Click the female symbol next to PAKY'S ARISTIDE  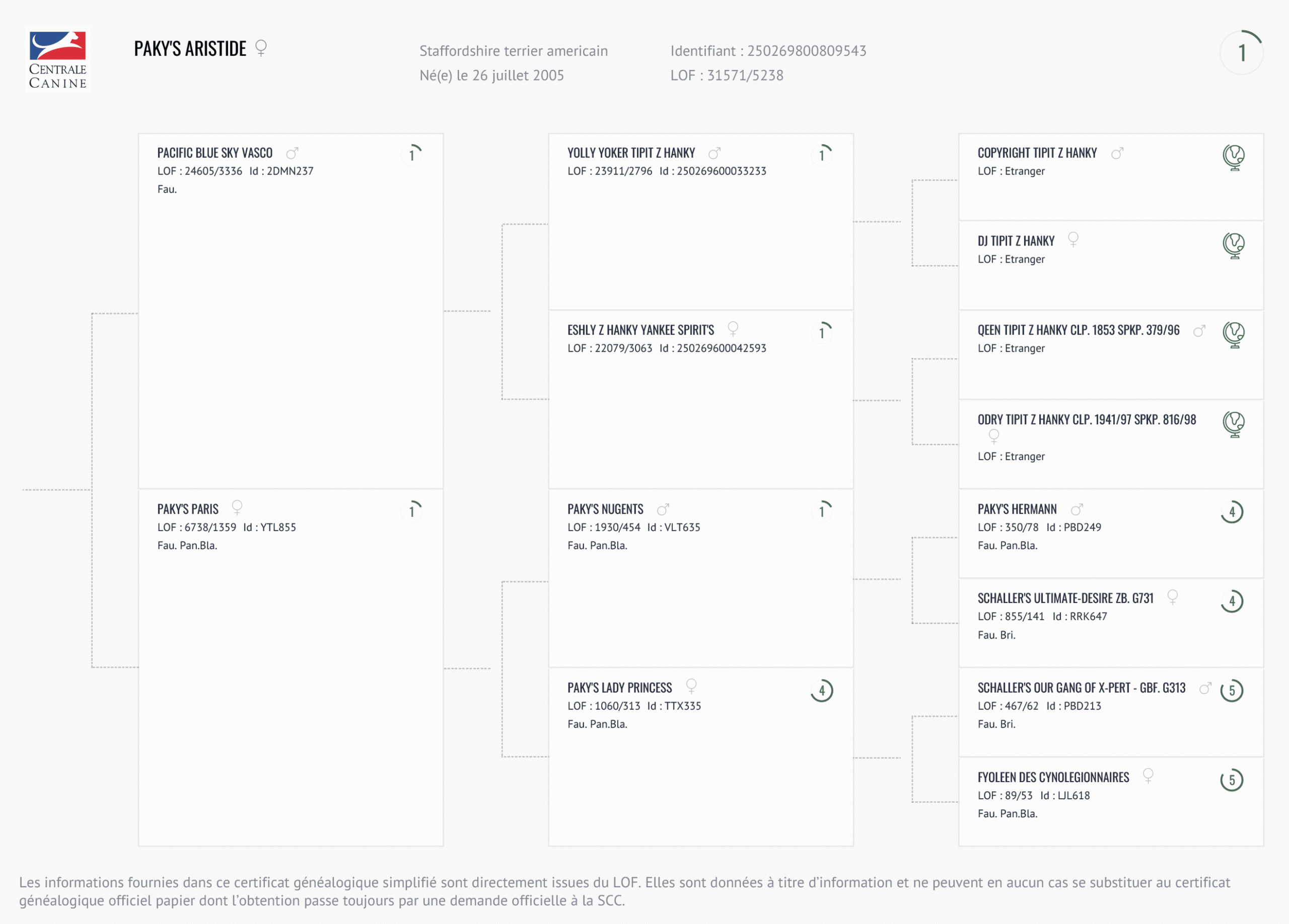pos(261,48)
